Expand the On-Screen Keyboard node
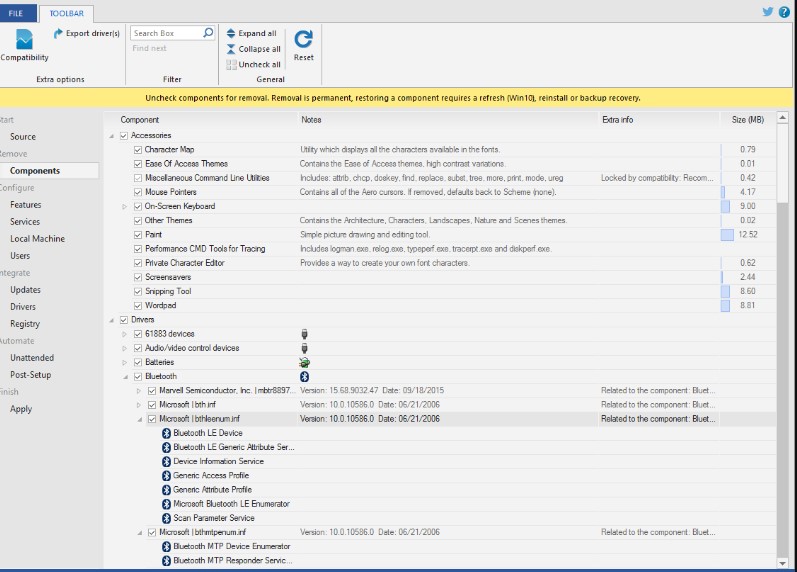Screen dimensions: 797x572 (125, 206)
